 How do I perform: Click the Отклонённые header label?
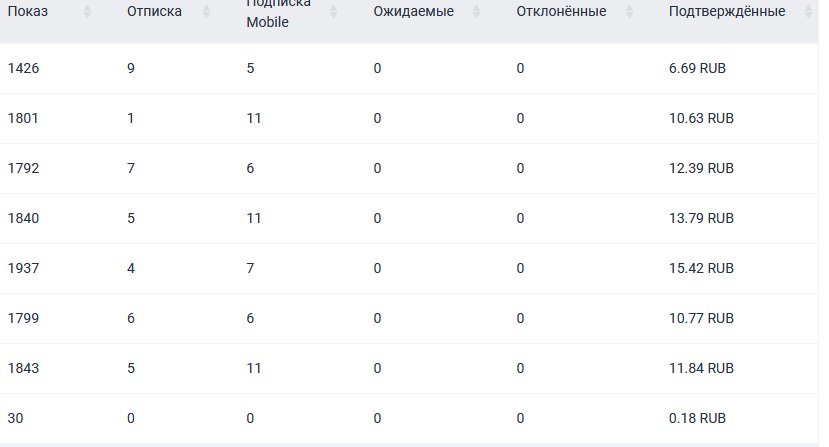561,11
